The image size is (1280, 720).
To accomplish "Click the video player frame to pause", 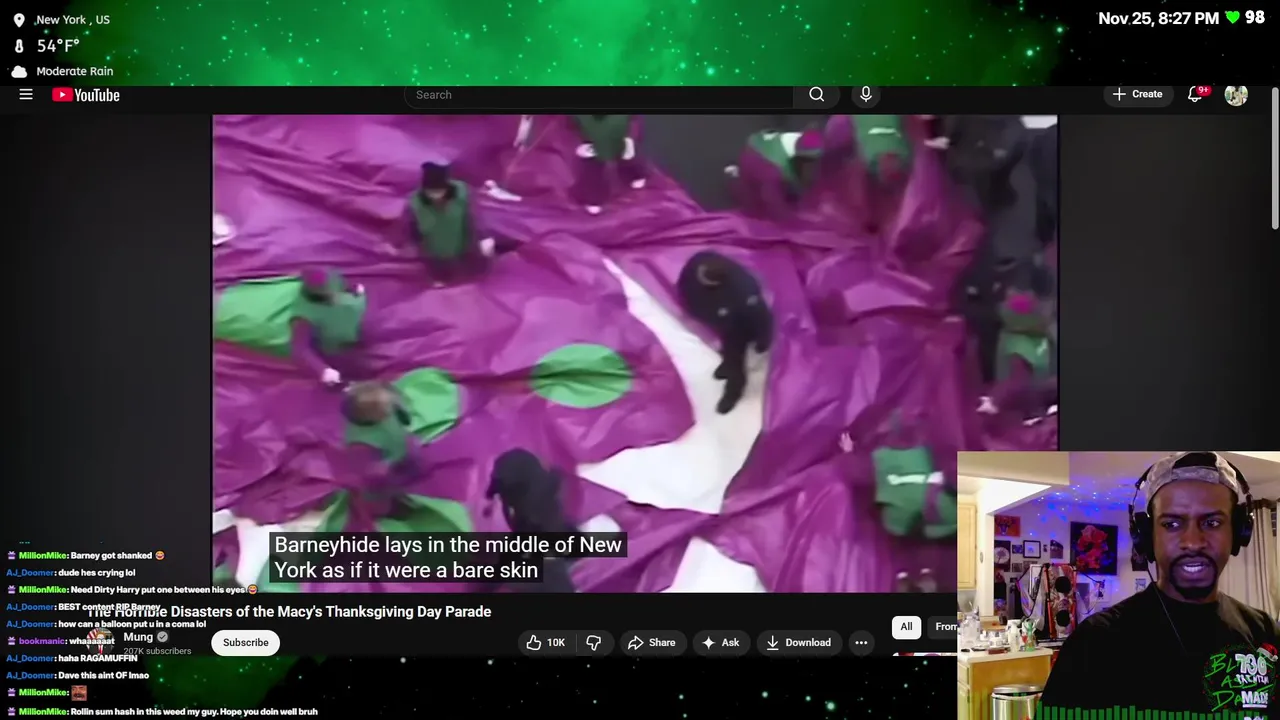I will [x=634, y=353].
